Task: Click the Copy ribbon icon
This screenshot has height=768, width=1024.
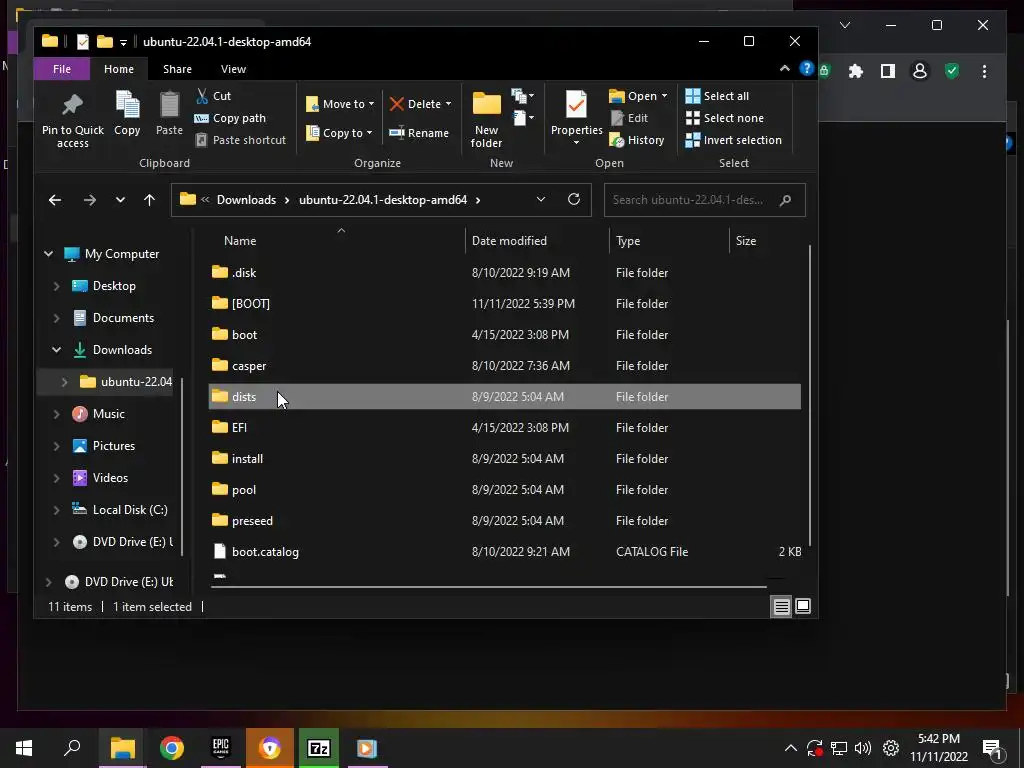Action: point(127,106)
